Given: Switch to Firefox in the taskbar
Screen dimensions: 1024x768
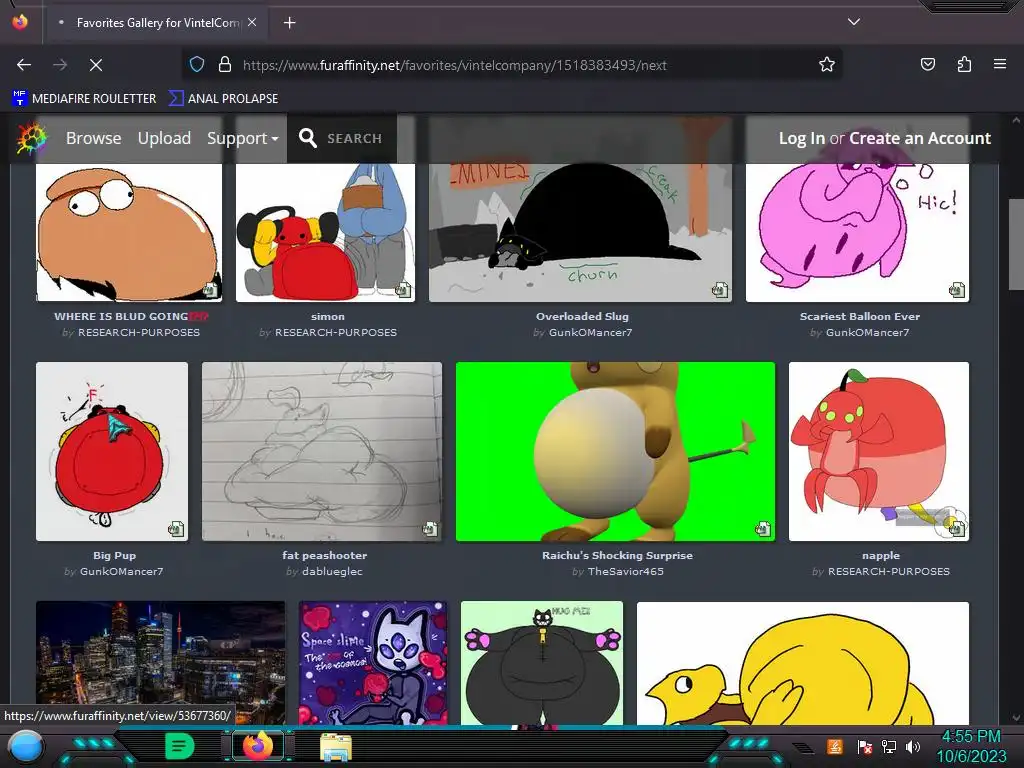Looking at the screenshot, I should [x=258, y=746].
